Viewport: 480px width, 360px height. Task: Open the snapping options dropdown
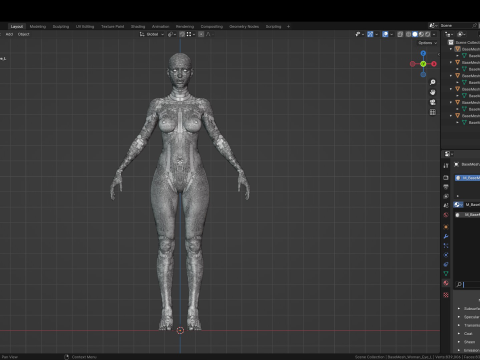(189, 34)
